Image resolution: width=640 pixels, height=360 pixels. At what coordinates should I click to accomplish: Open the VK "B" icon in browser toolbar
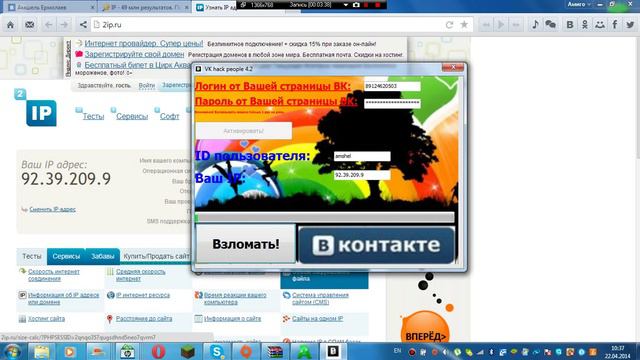tap(570, 24)
